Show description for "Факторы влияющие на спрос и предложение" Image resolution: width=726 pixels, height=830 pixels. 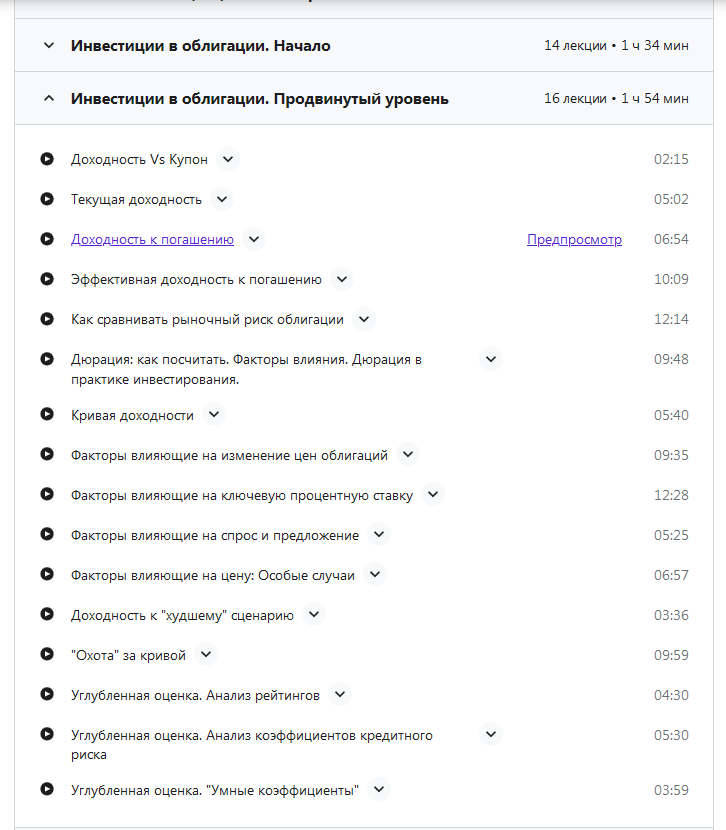[x=378, y=535]
